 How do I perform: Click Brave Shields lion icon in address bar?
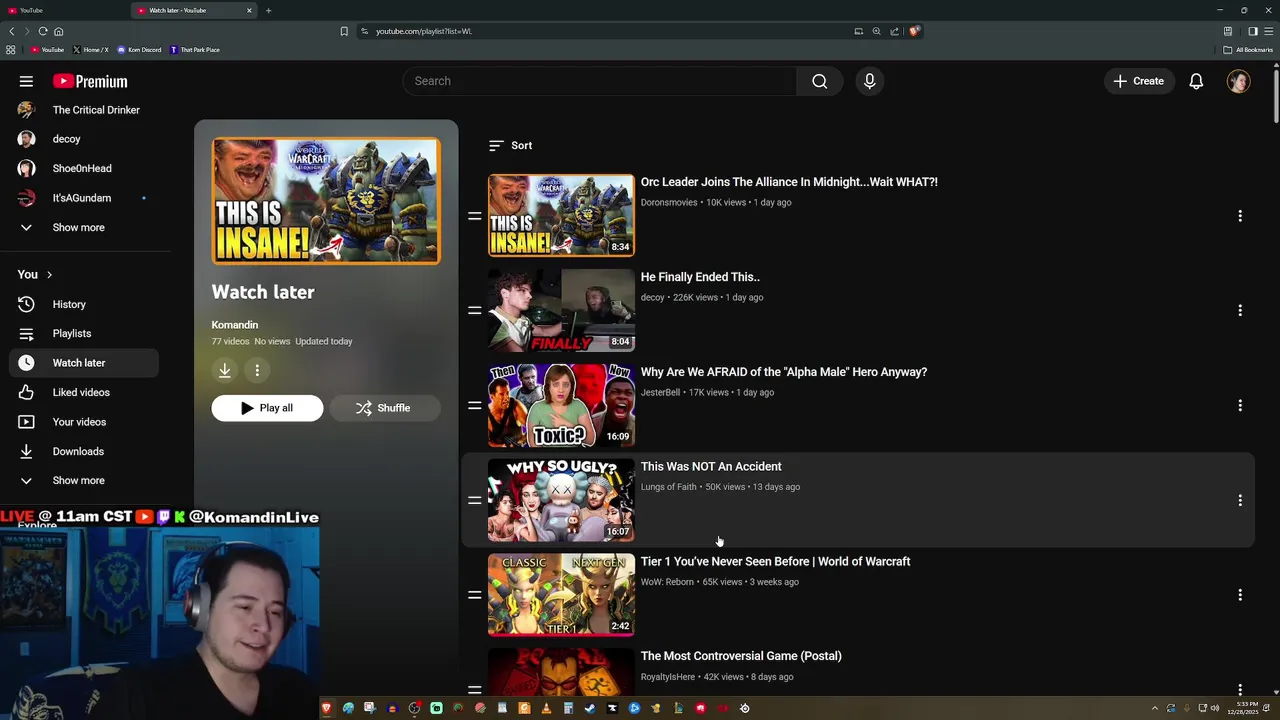(914, 31)
